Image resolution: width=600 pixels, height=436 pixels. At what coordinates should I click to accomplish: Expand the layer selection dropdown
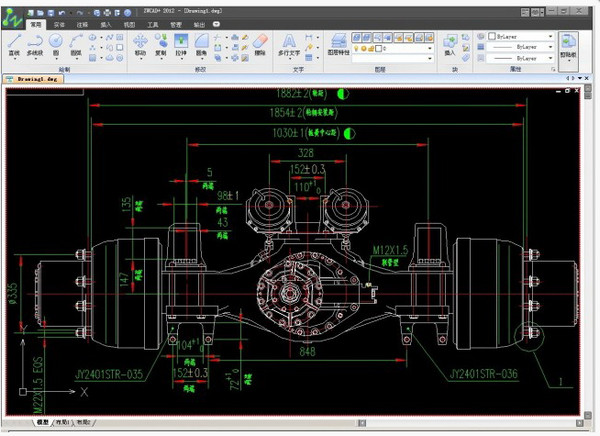point(427,47)
